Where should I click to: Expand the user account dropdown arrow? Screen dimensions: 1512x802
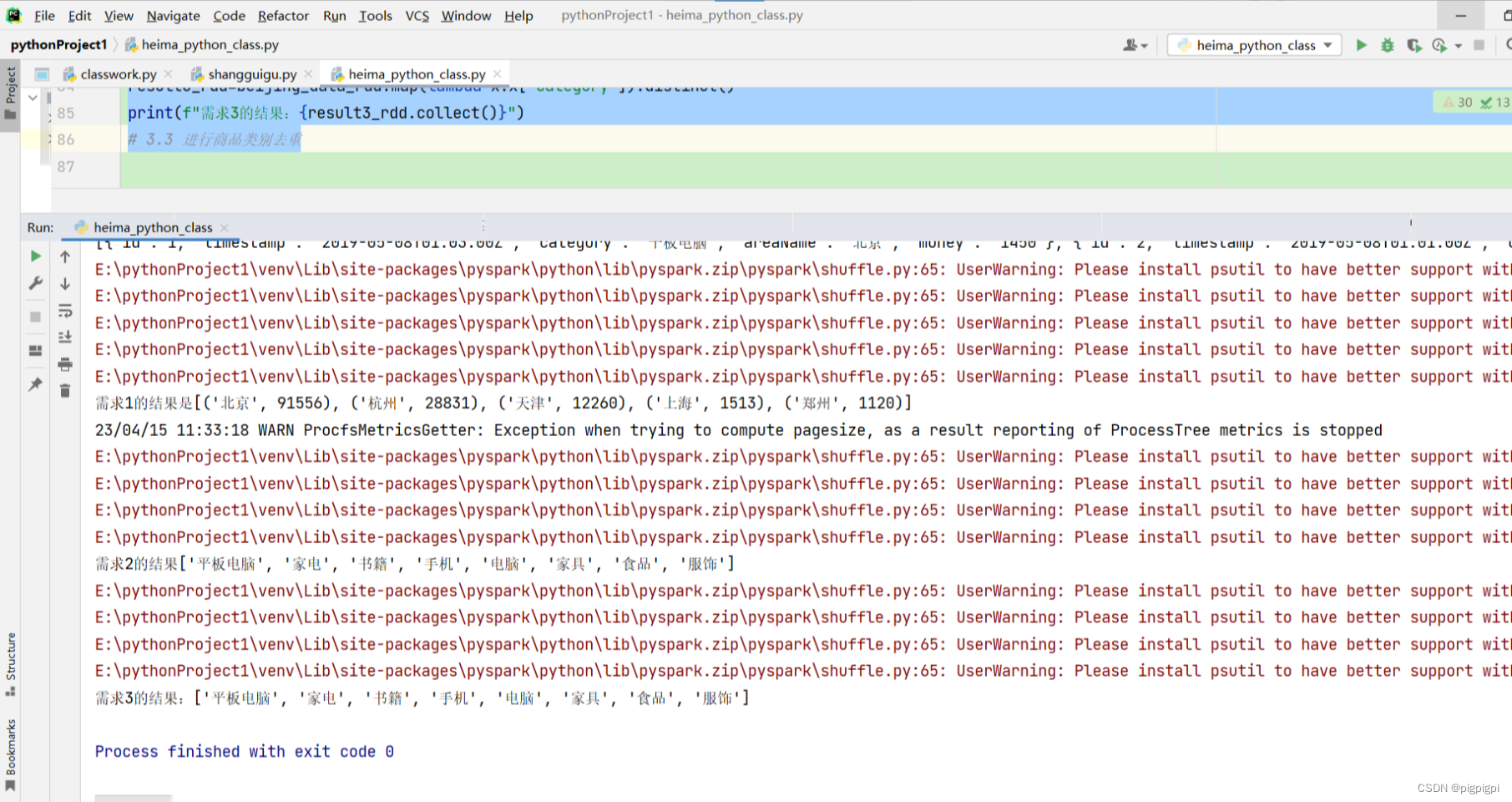pos(1145,46)
